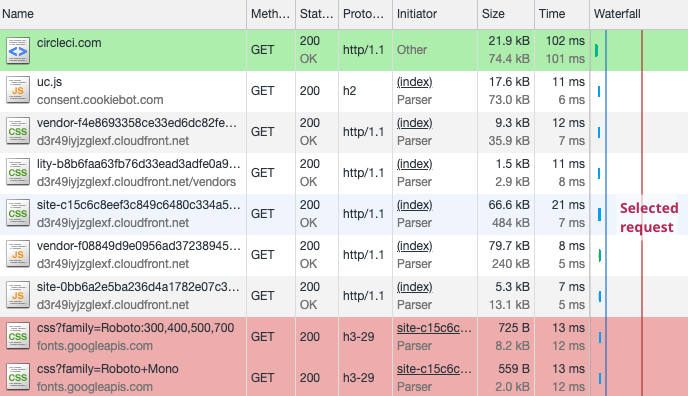Screen dimensions: 688x396
Task: Sort by the Method column header
Action: (271, 14)
